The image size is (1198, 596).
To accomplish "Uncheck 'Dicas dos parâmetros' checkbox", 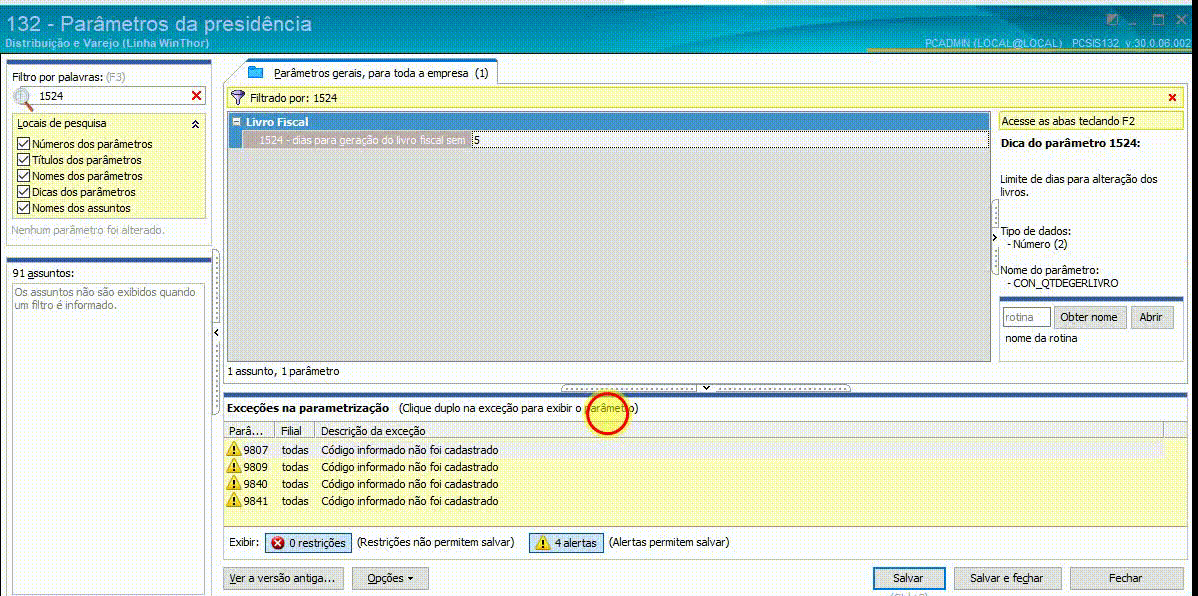I will (x=23, y=192).
